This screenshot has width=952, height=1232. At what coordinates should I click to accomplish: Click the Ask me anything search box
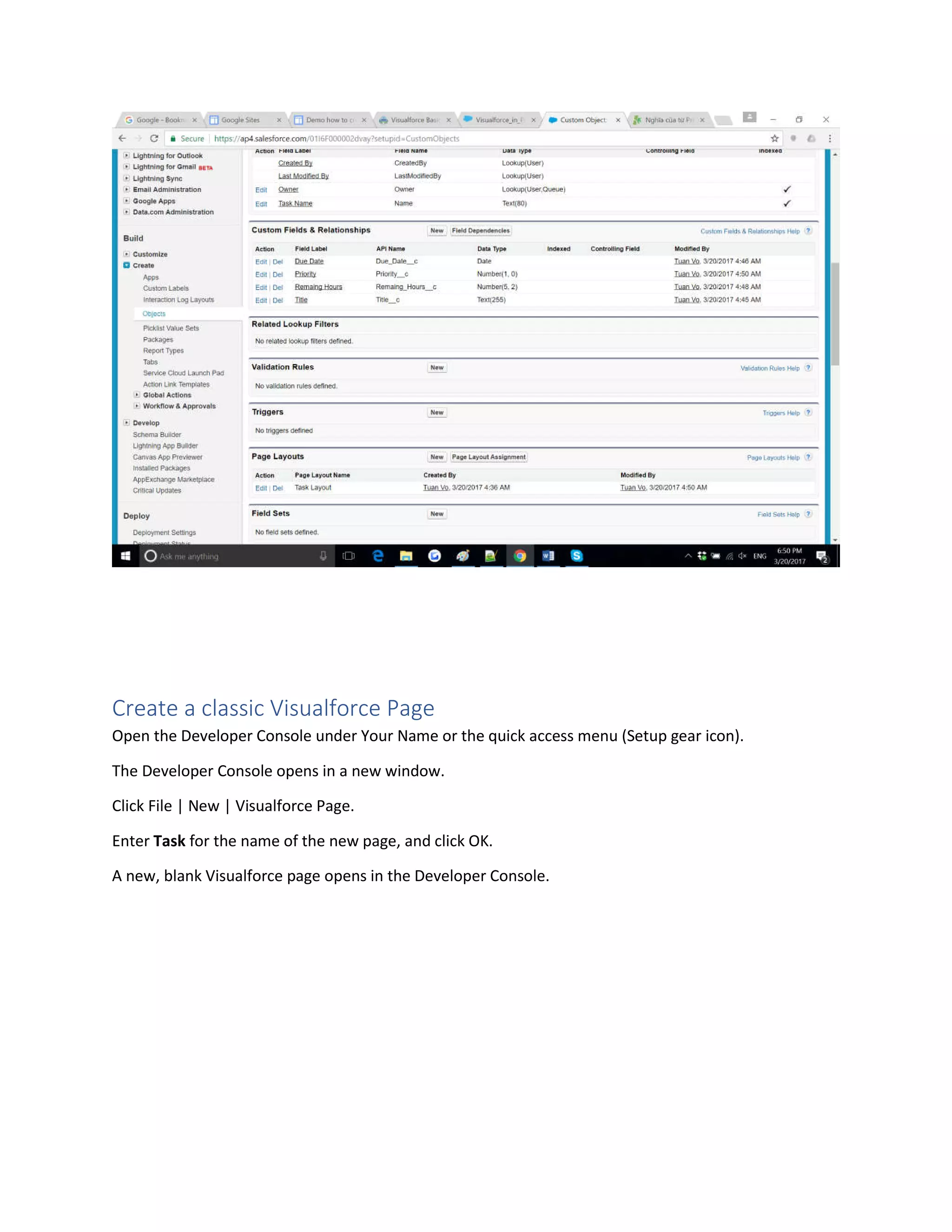coord(237,556)
